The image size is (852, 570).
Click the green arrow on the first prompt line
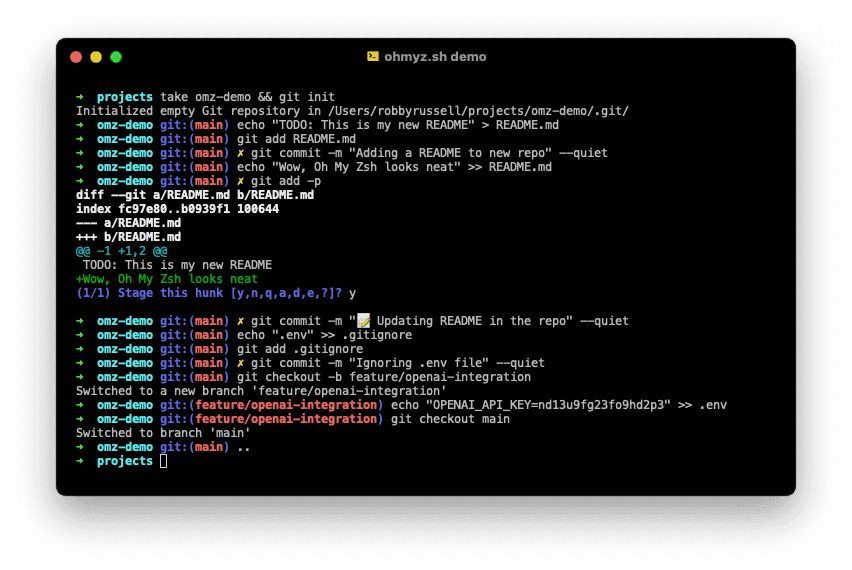pyautogui.click(x=80, y=97)
